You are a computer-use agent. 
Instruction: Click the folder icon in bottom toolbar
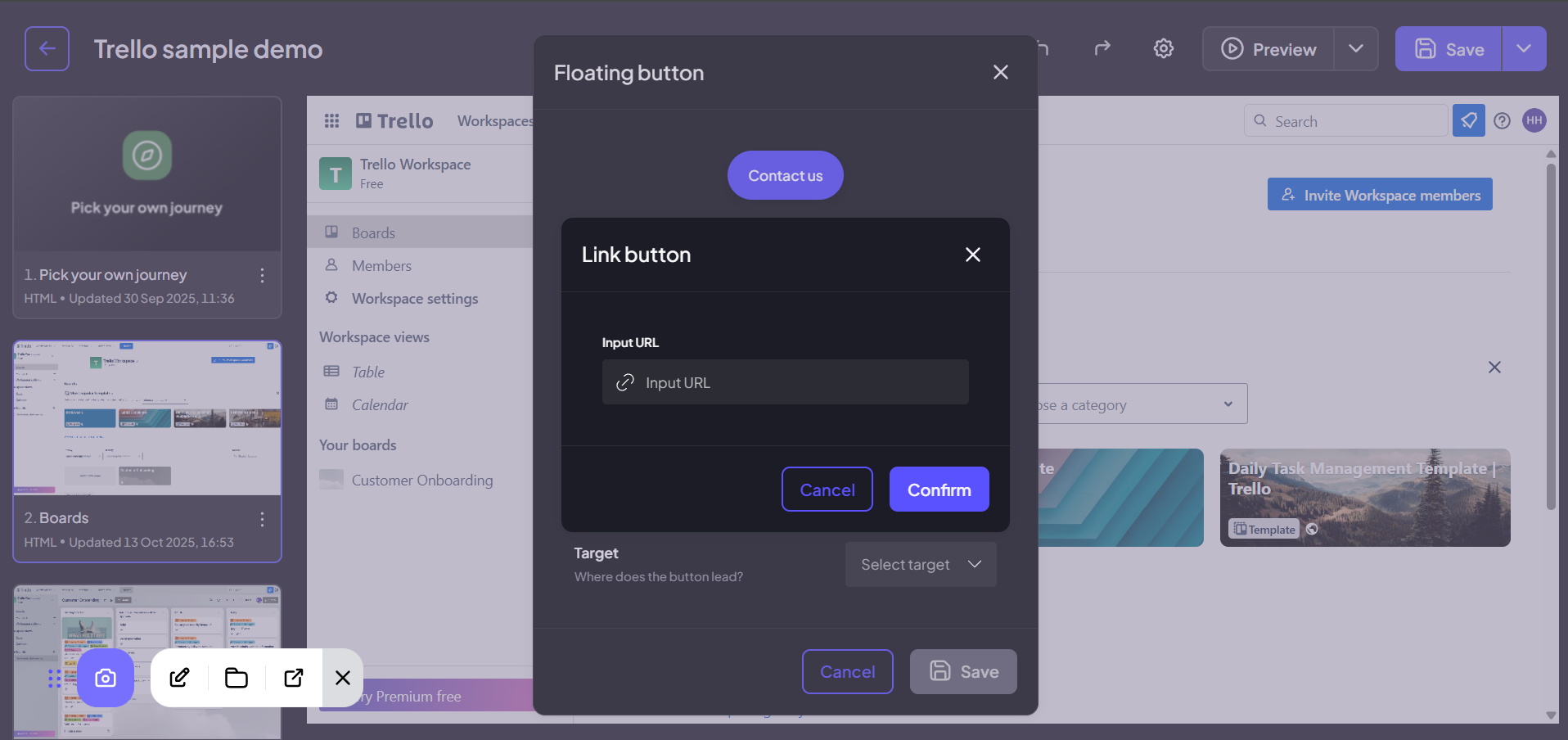point(237,678)
